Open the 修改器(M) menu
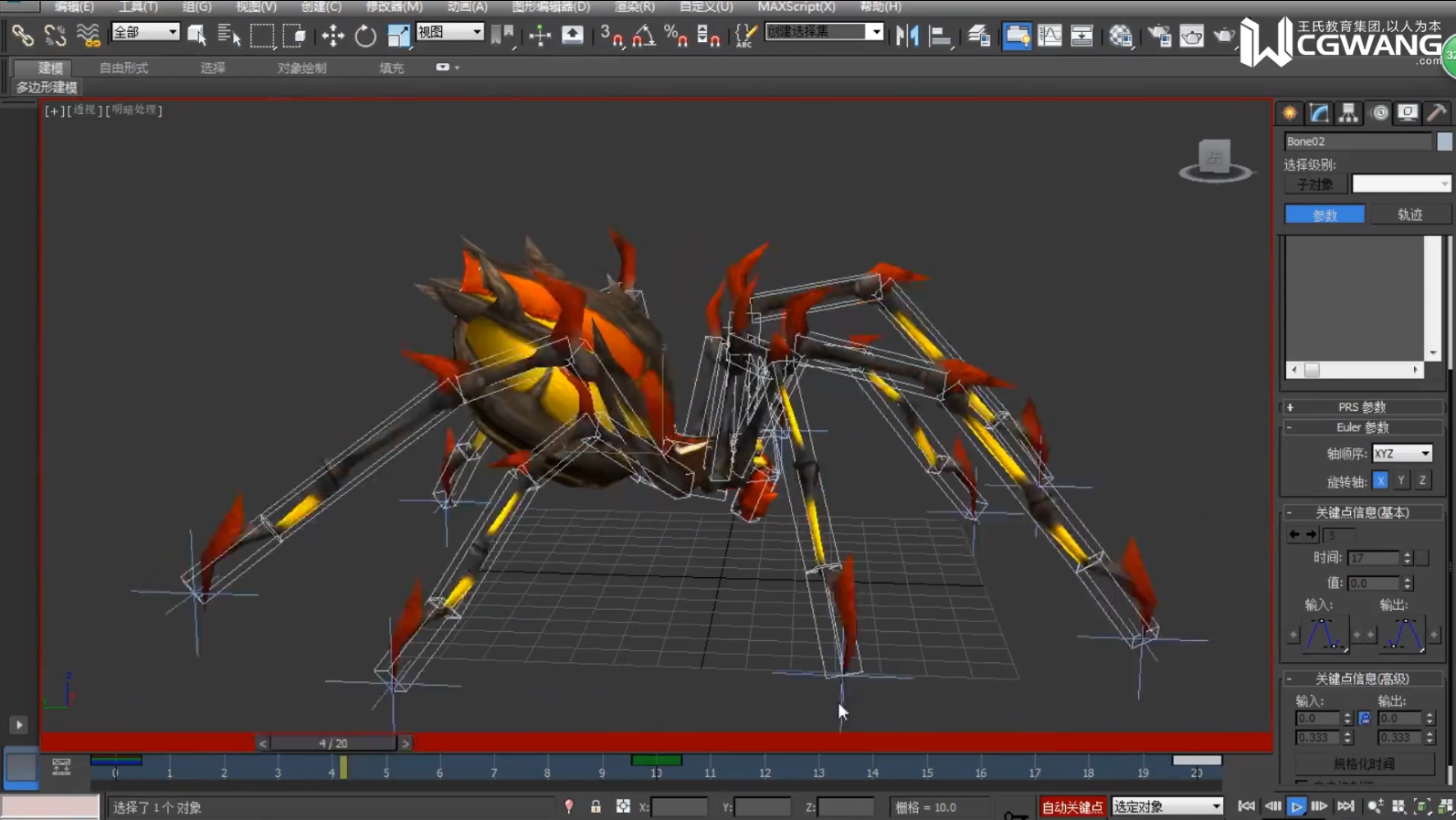Screen dimensions: 1456x820 point(394,6)
